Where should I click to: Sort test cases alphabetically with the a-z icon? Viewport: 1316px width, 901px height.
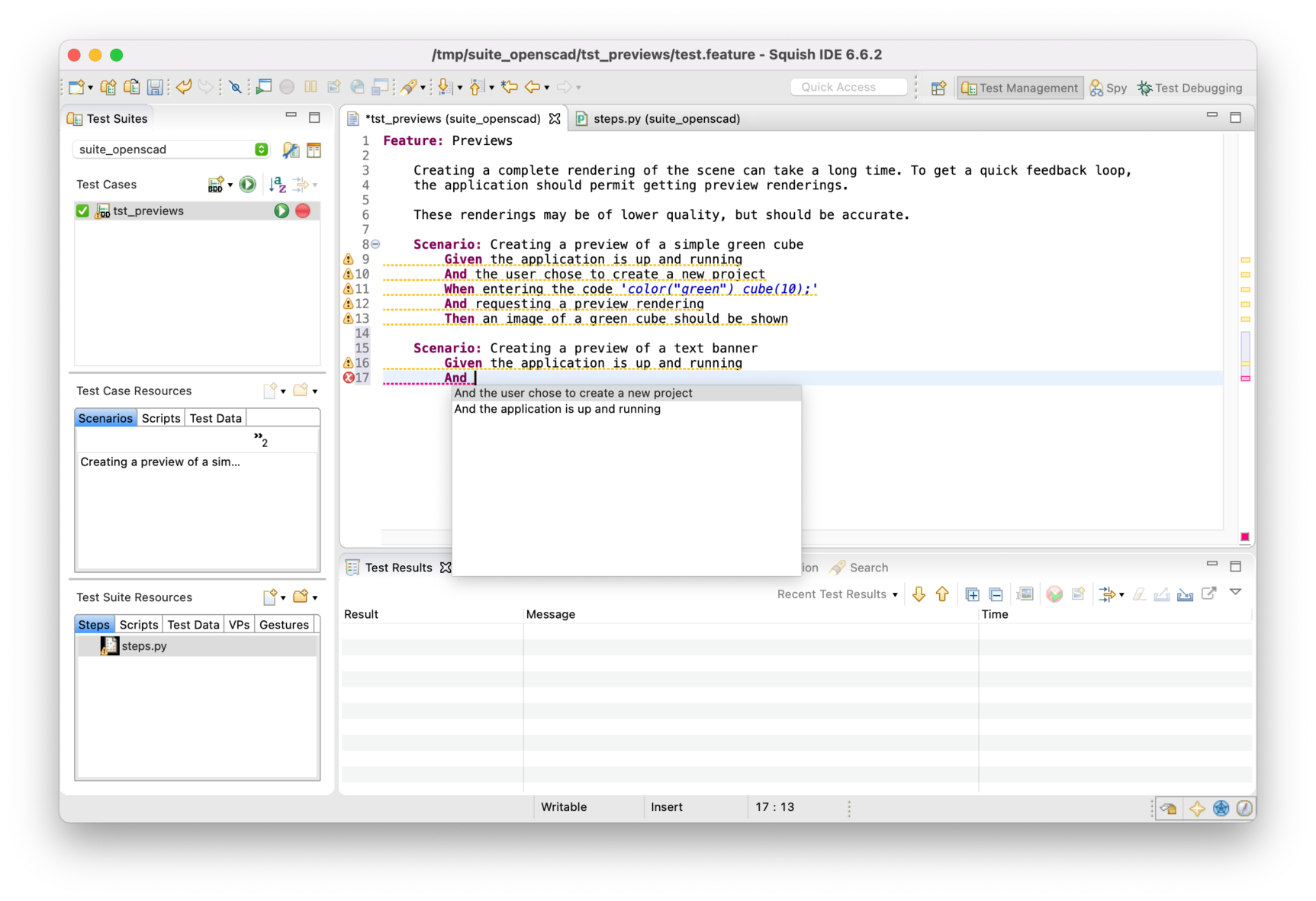point(277,185)
